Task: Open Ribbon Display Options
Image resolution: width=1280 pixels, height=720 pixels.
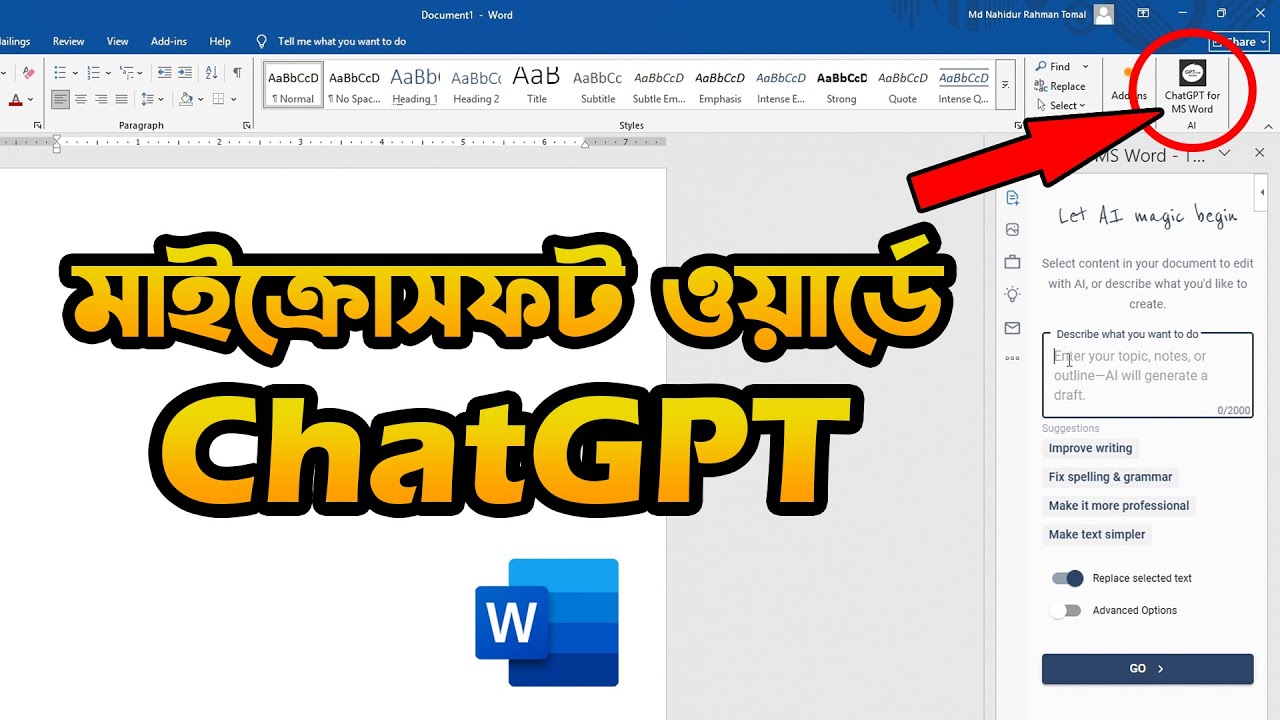Action: pyautogui.click(x=1144, y=14)
